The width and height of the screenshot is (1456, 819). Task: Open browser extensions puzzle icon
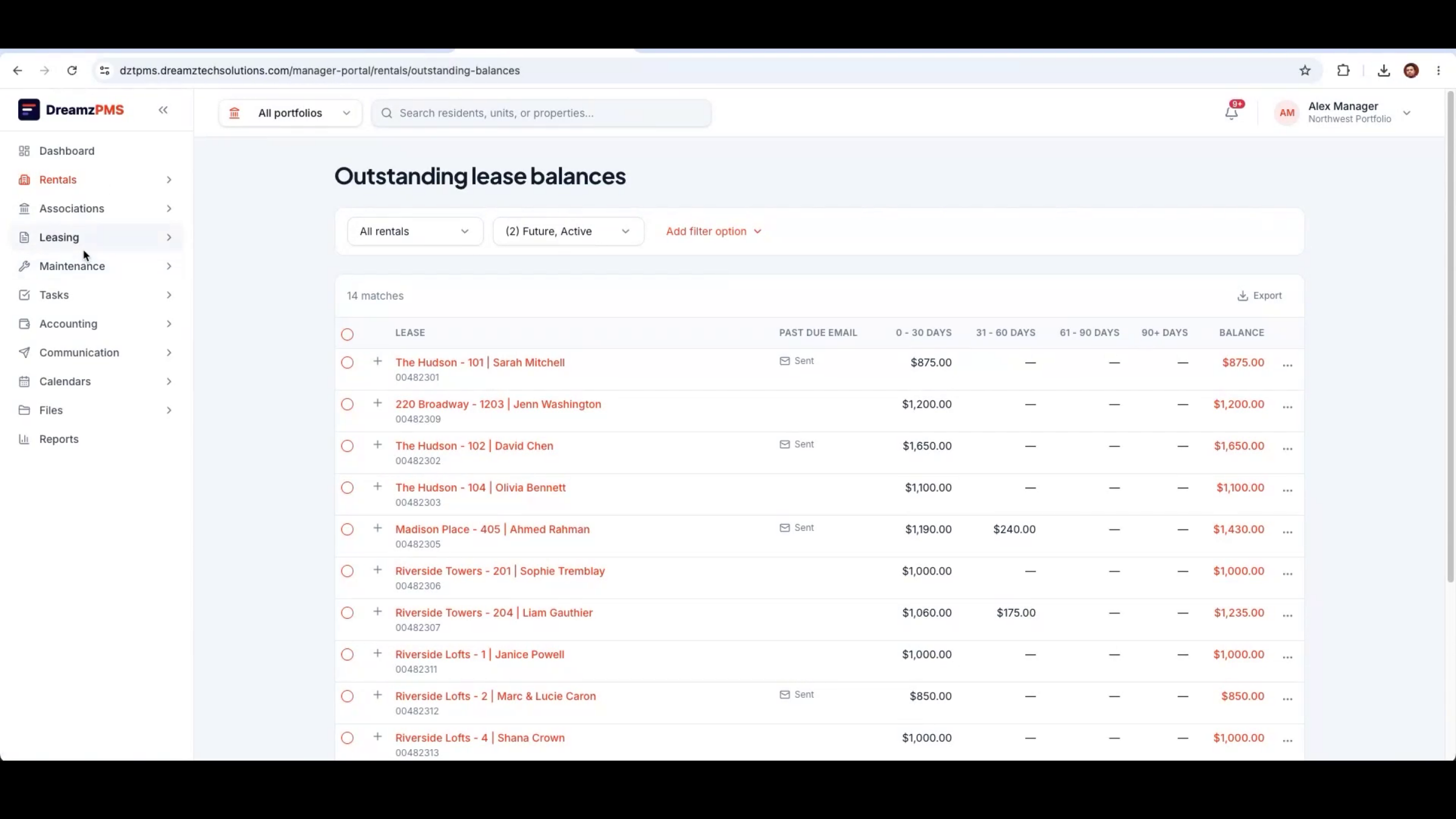[1343, 70]
